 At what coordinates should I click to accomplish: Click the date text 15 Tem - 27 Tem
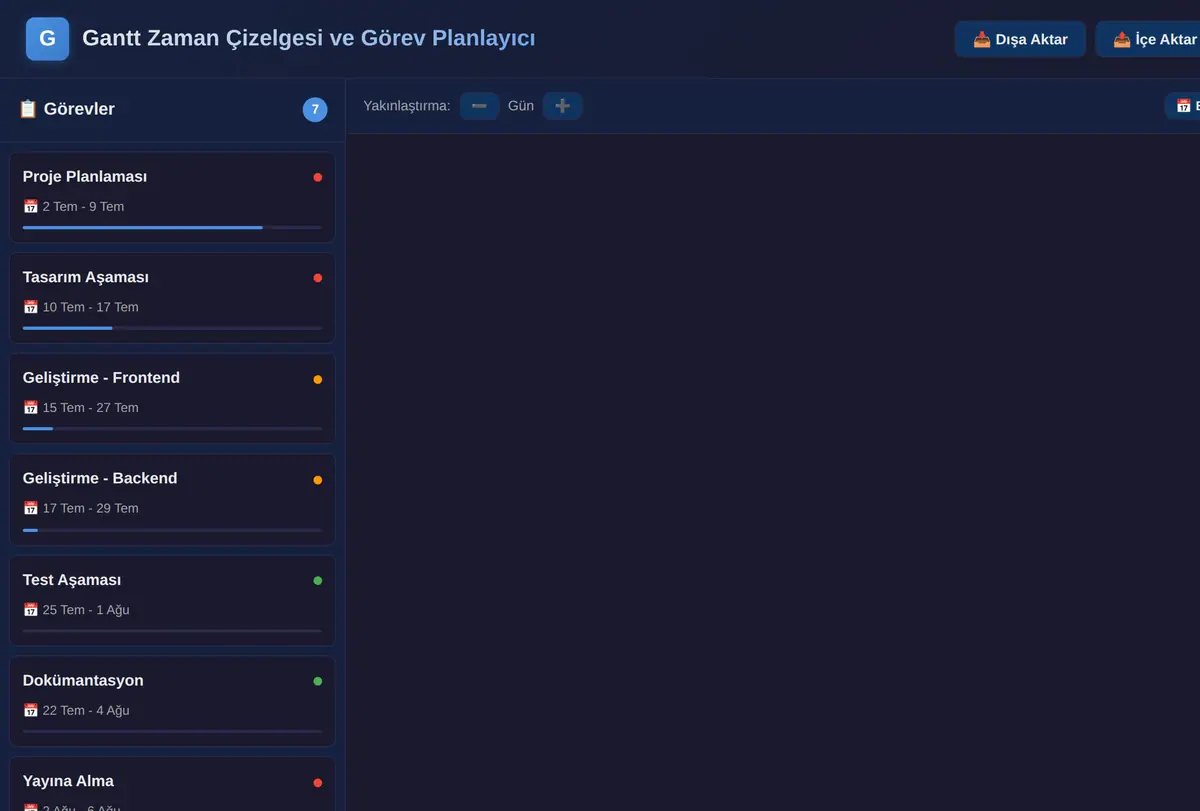pyautogui.click(x=90, y=408)
